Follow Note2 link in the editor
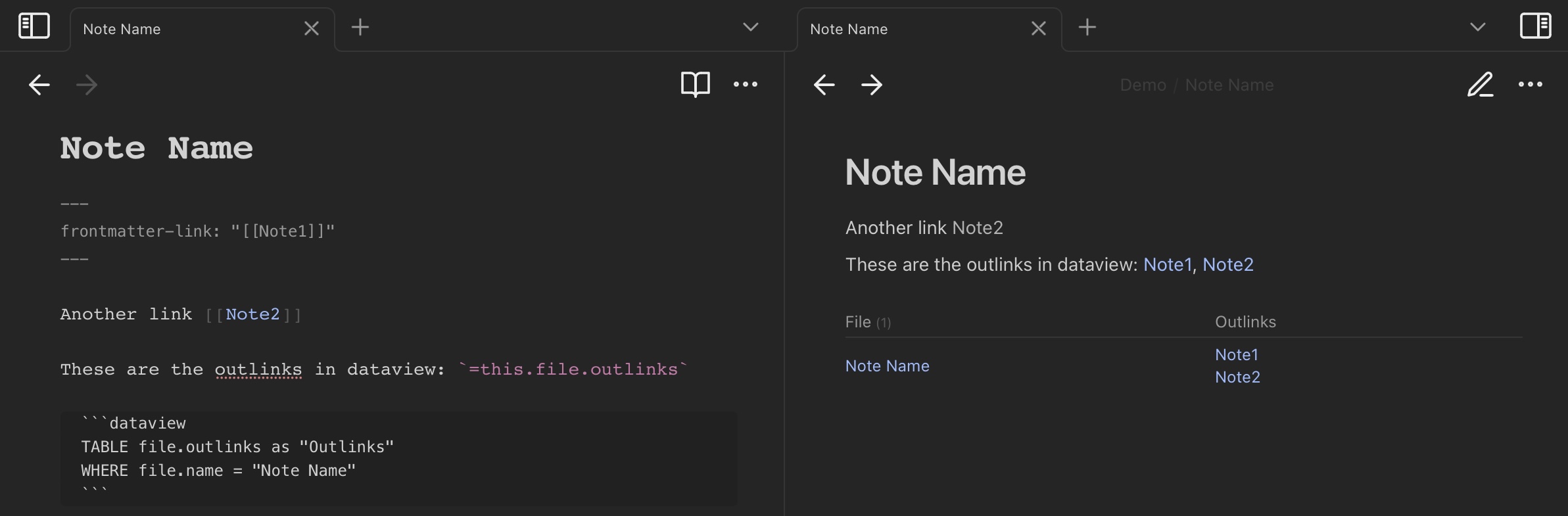 (252, 314)
